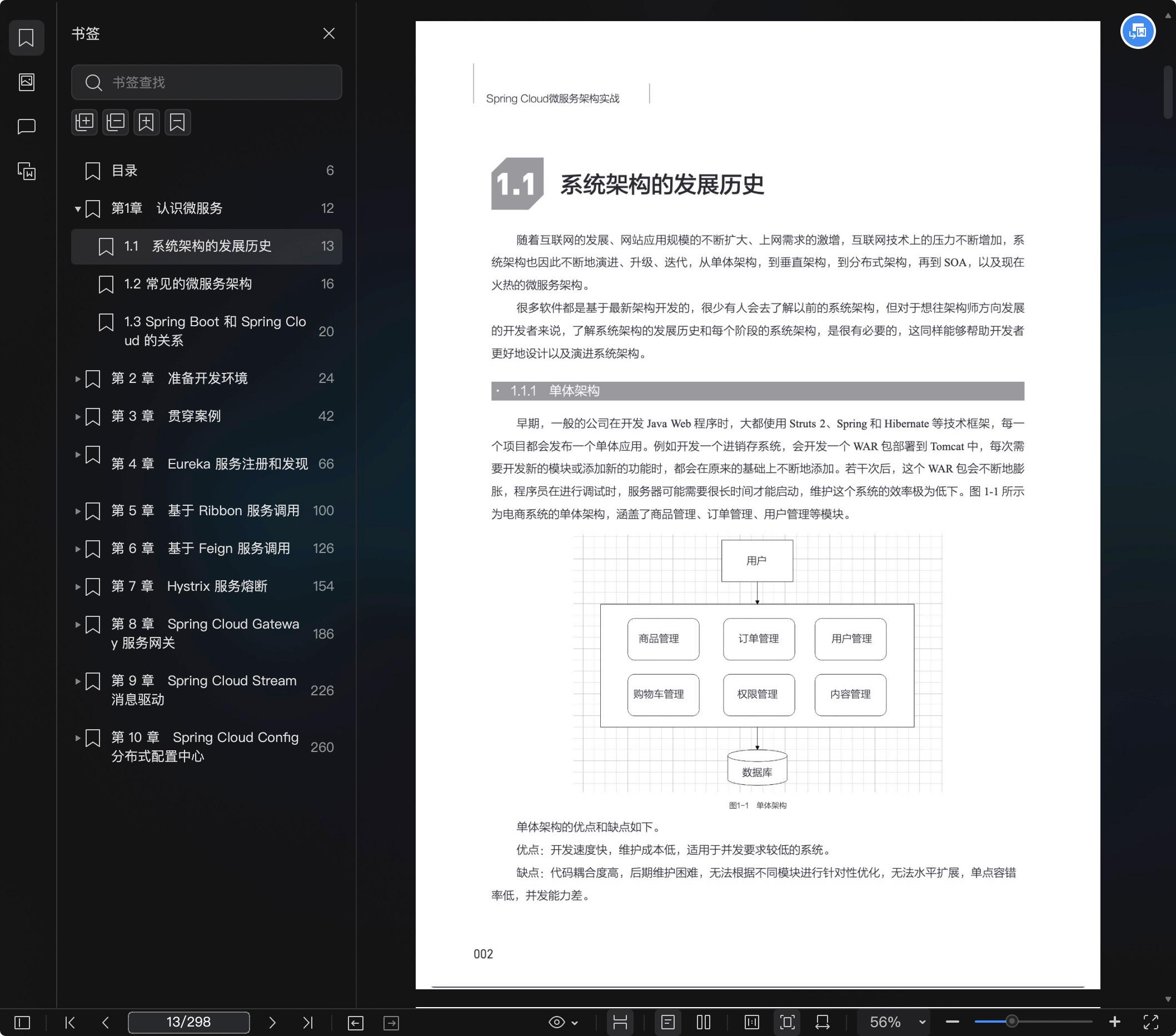
Task: Expand all bookmarks icon
Action: pyautogui.click(x=84, y=122)
